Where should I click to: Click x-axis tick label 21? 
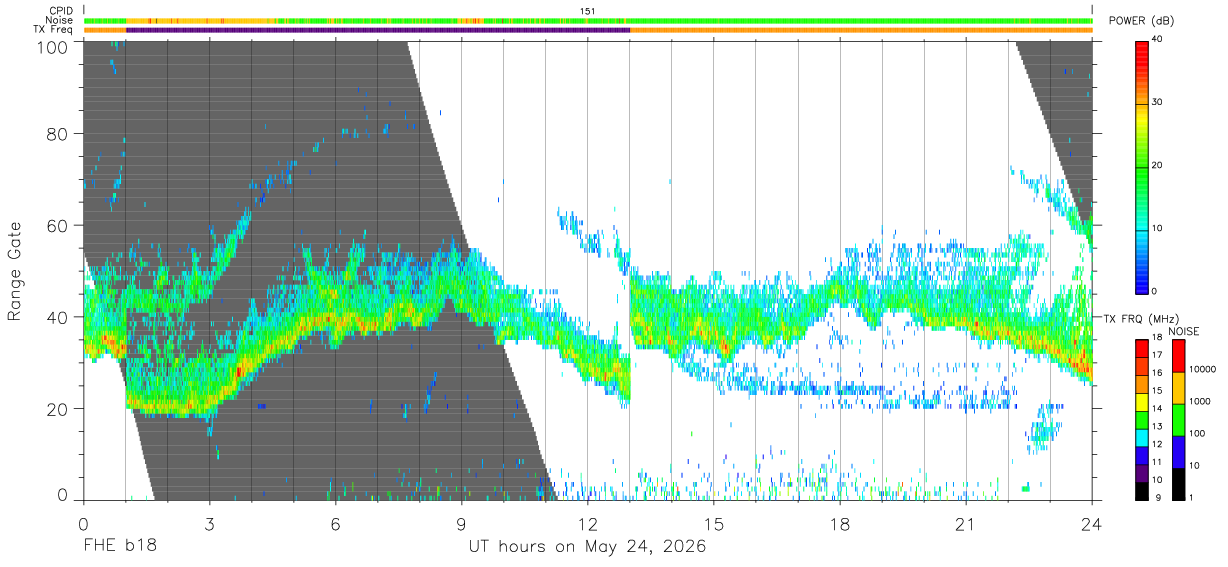click(966, 524)
